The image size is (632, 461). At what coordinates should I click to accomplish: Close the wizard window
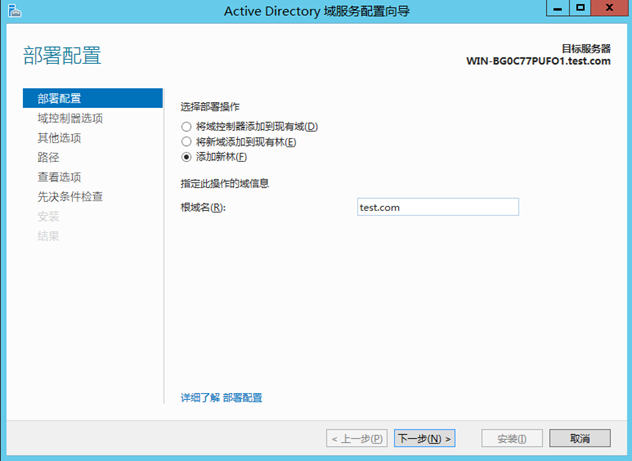click(x=609, y=8)
